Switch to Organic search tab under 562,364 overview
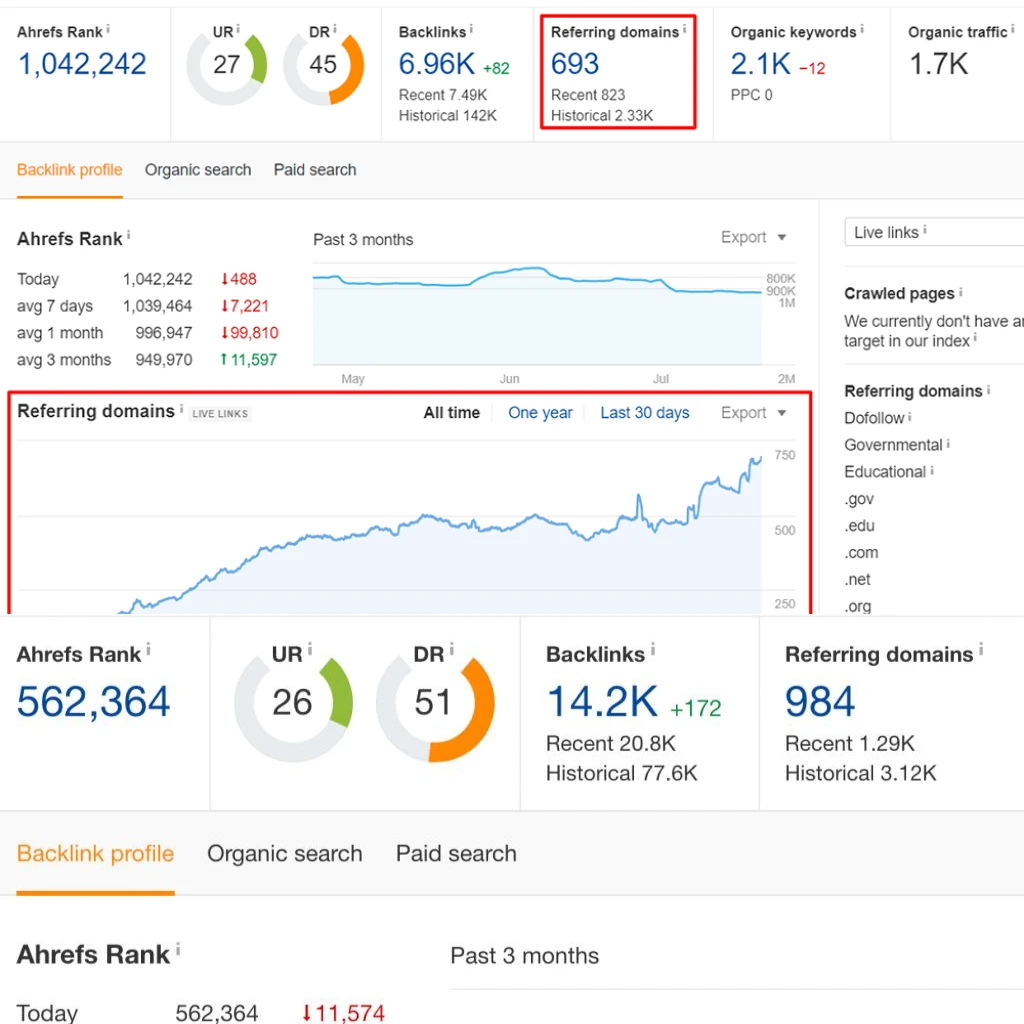The height and width of the screenshot is (1024, 1024). tap(285, 854)
